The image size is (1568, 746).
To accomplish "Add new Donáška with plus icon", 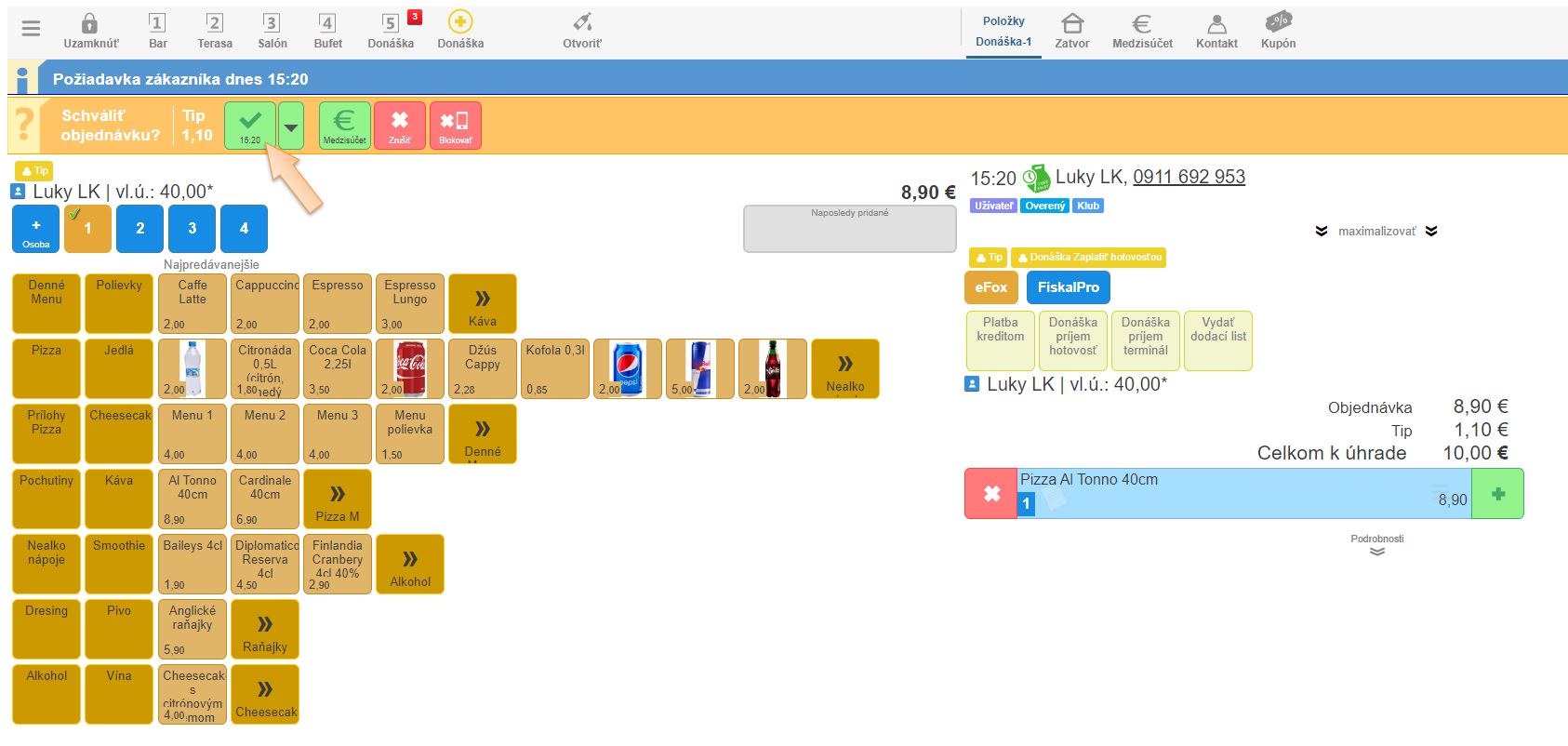I will click(460, 22).
